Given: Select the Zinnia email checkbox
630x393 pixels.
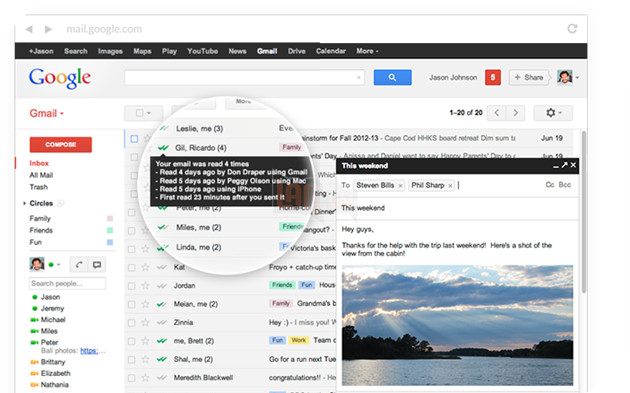Looking at the screenshot, I should click(131, 323).
